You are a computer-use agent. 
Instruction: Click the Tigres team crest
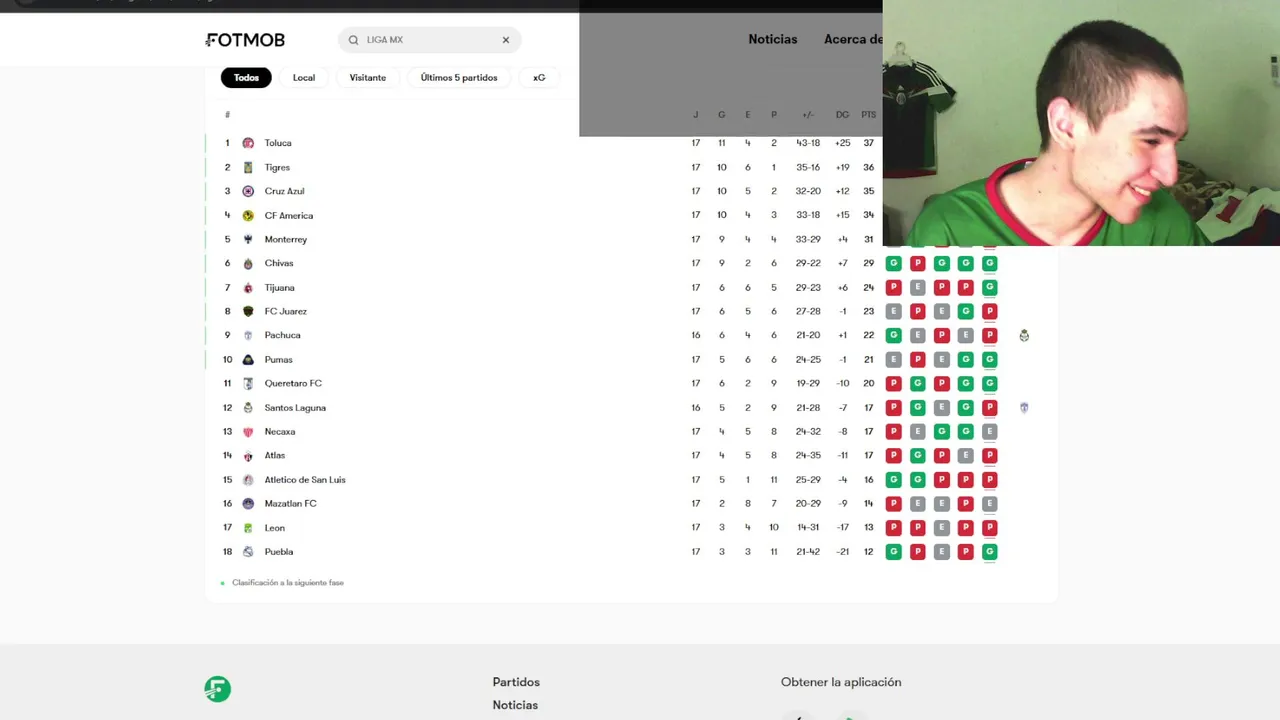coord(248,167)
